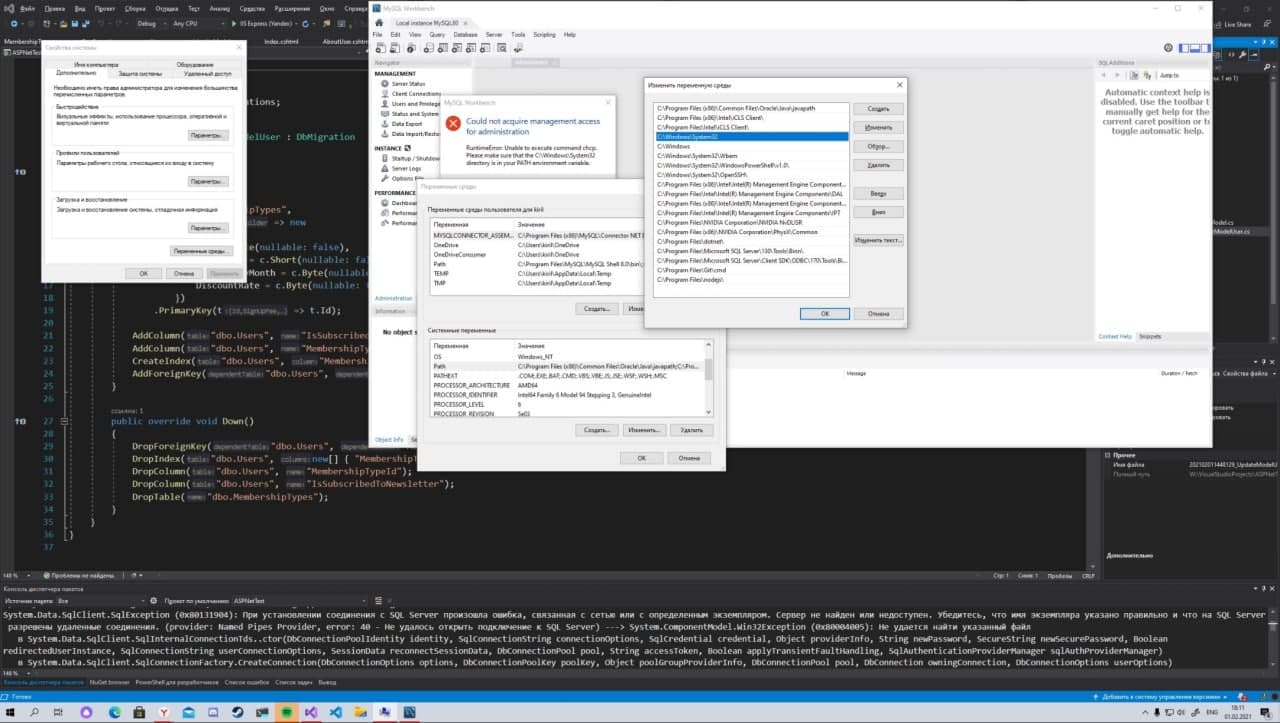The width and height of the screenshot is (1280, 723).
Task: Switch to Оборудование tab
Action: (195, 64)
